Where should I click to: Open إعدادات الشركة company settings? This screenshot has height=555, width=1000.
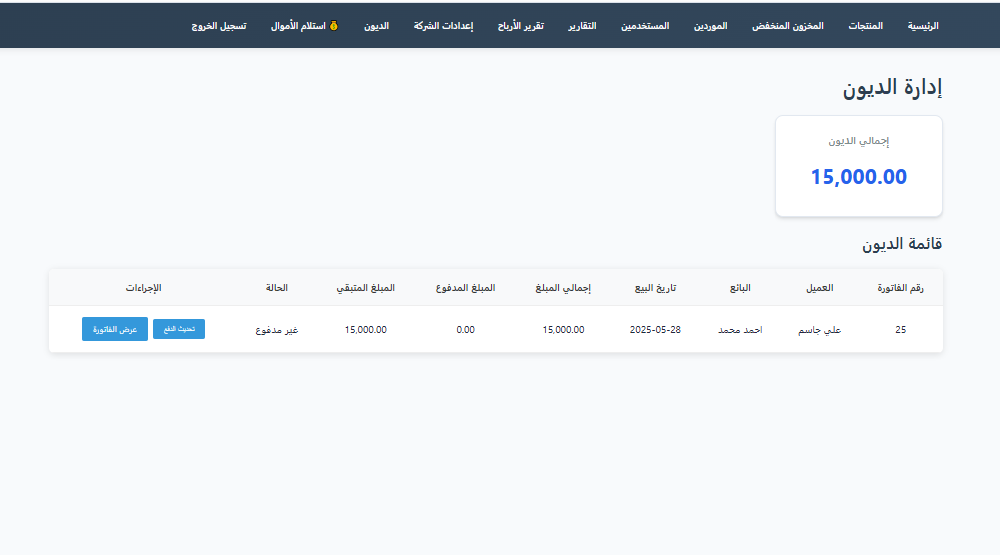(x=443, y=26)
